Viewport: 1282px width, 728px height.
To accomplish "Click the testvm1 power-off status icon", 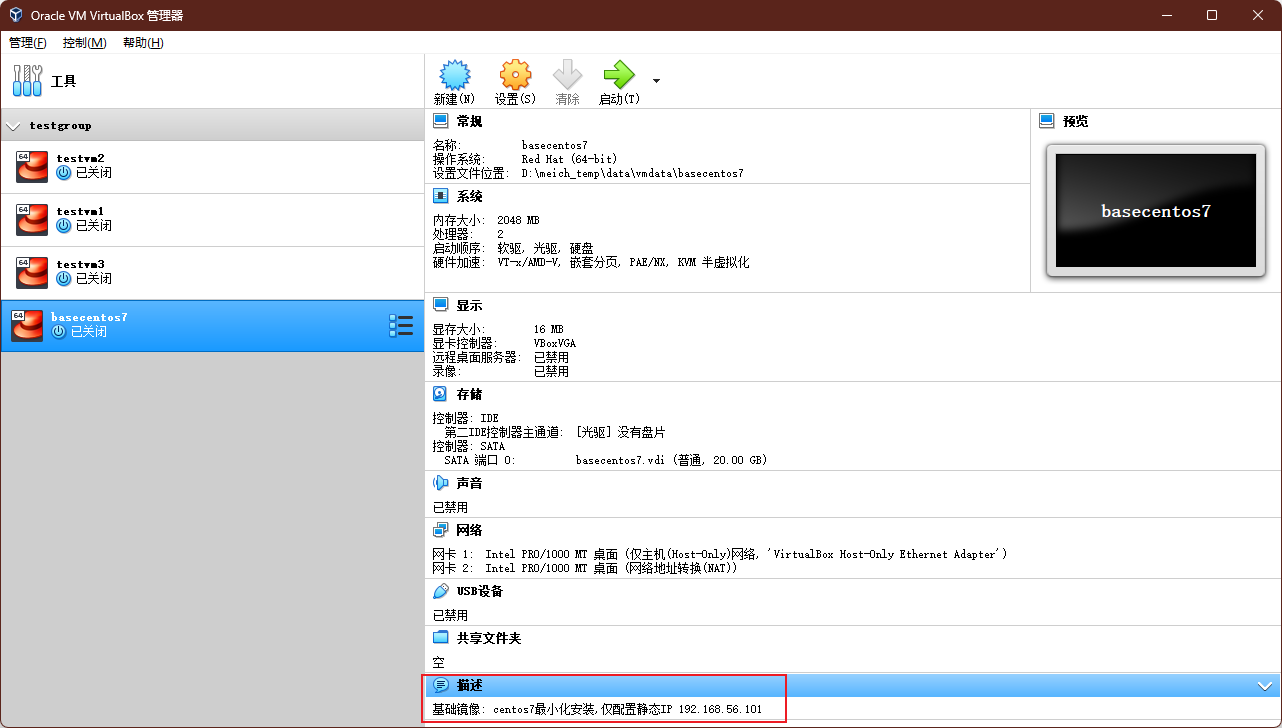I will click(x=64, y=225).
